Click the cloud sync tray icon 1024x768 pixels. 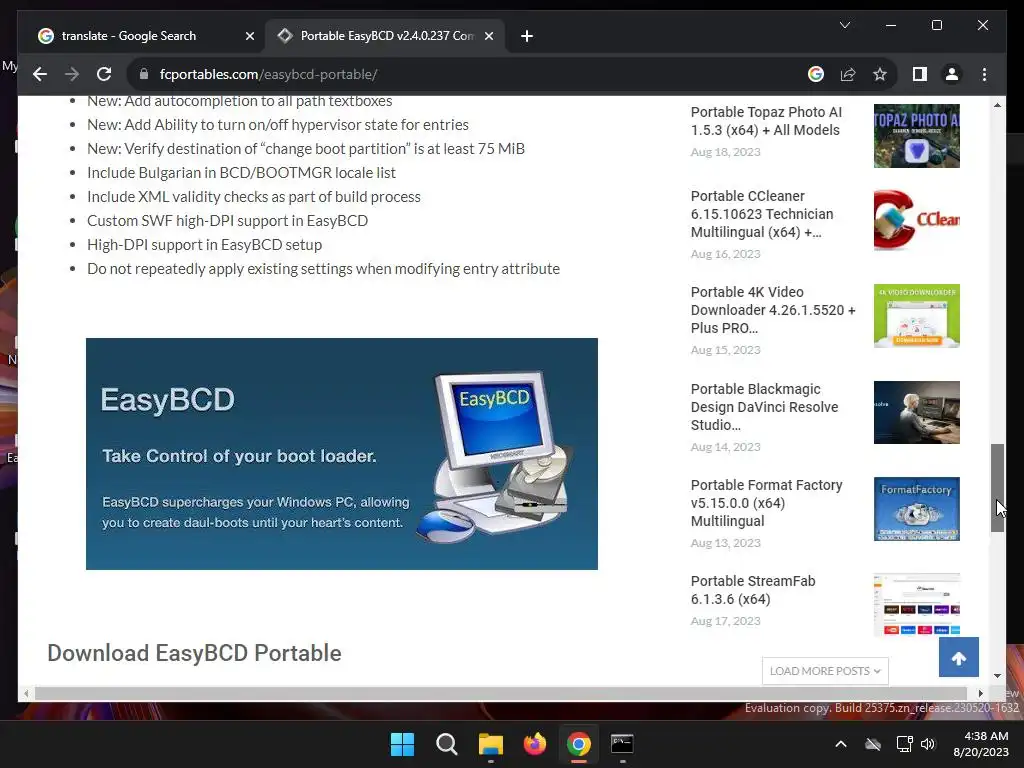point(872,744)
